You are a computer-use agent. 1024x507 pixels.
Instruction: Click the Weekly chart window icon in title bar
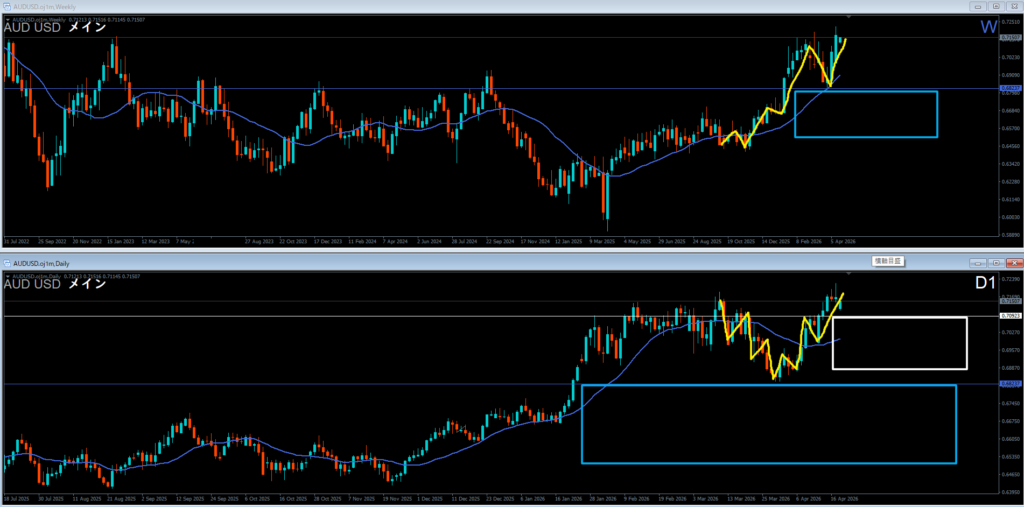(9, 6)
